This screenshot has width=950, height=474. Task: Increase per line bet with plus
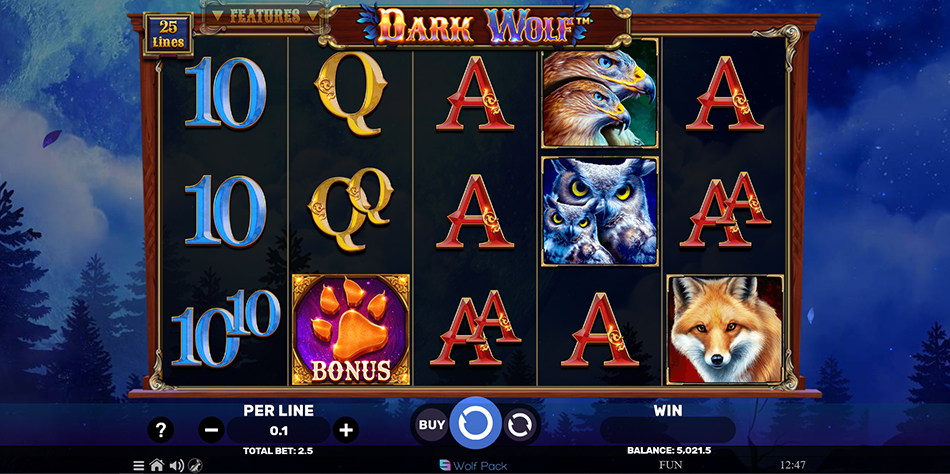tap(346, 430)
